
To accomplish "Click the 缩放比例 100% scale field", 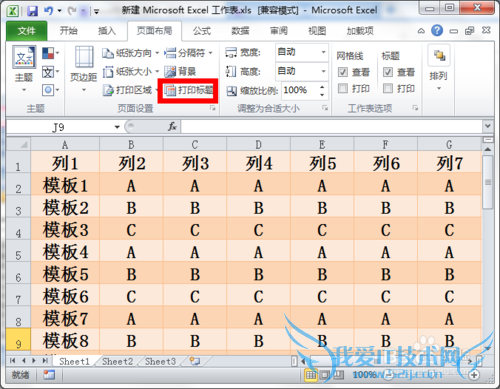I will tap(299, 90).
